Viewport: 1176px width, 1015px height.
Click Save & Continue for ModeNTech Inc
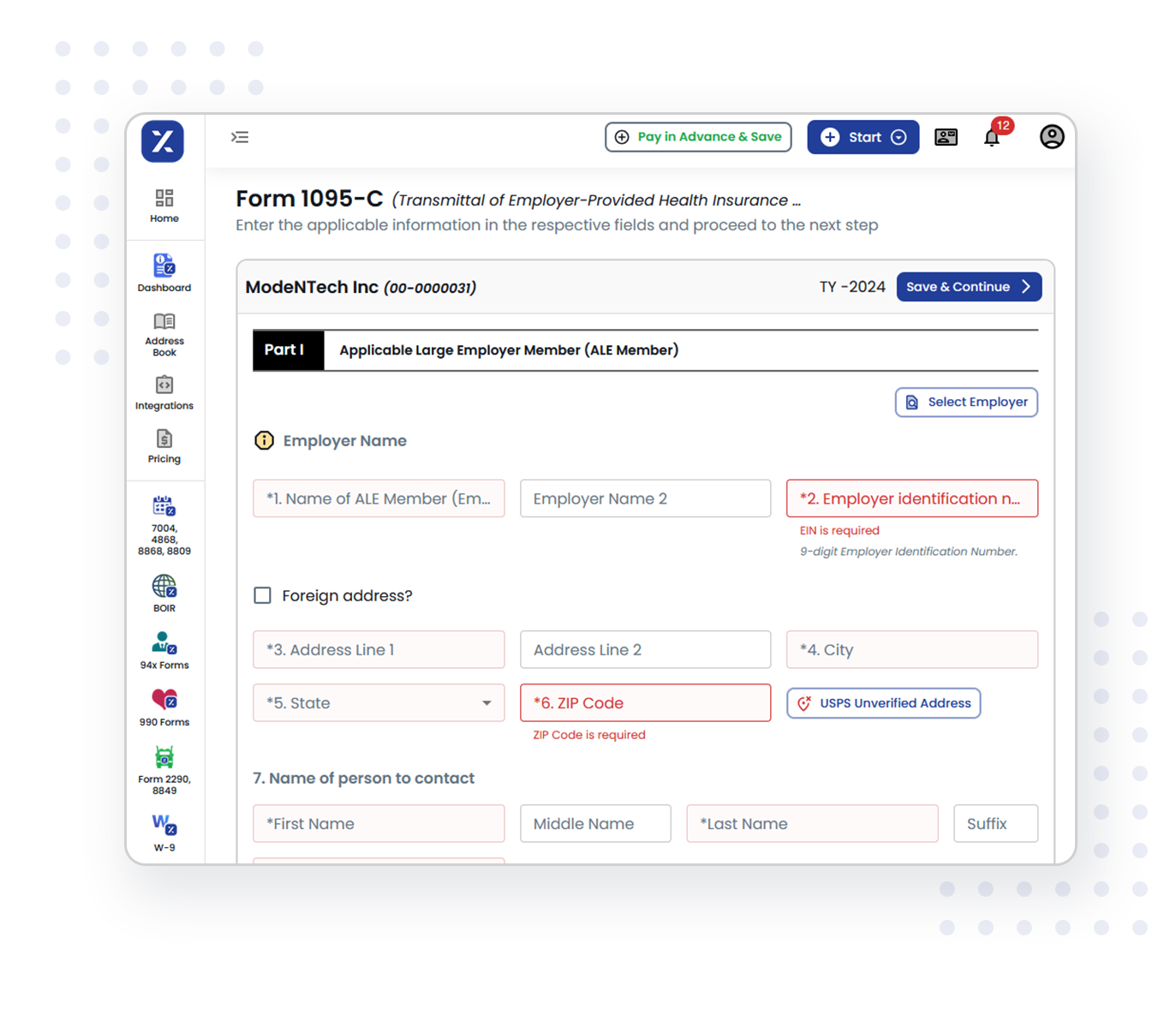coord(969,286)
